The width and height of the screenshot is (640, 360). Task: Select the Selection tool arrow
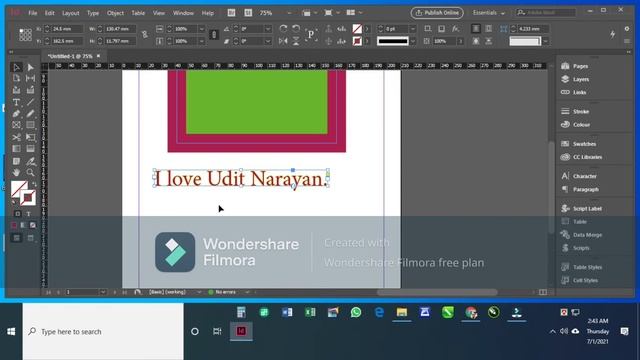pos(16,67)
